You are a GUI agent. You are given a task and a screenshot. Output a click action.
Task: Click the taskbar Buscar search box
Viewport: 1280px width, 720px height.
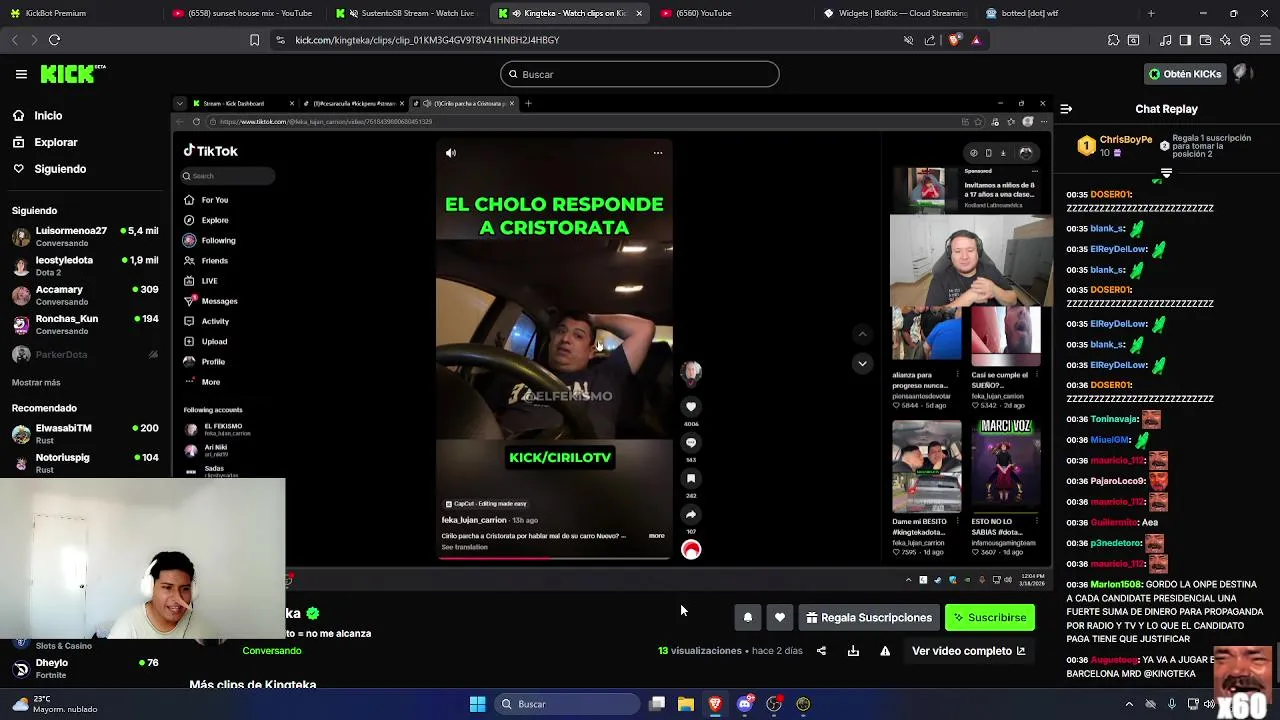tap(567, 704)
